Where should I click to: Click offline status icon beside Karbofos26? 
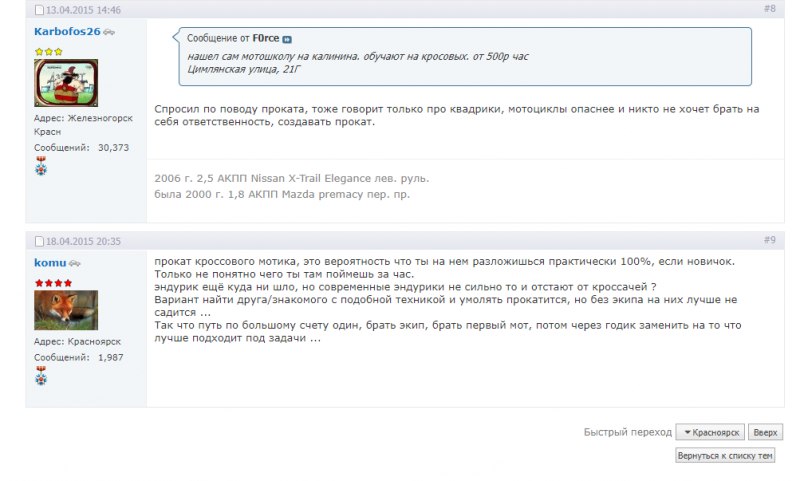109,32
